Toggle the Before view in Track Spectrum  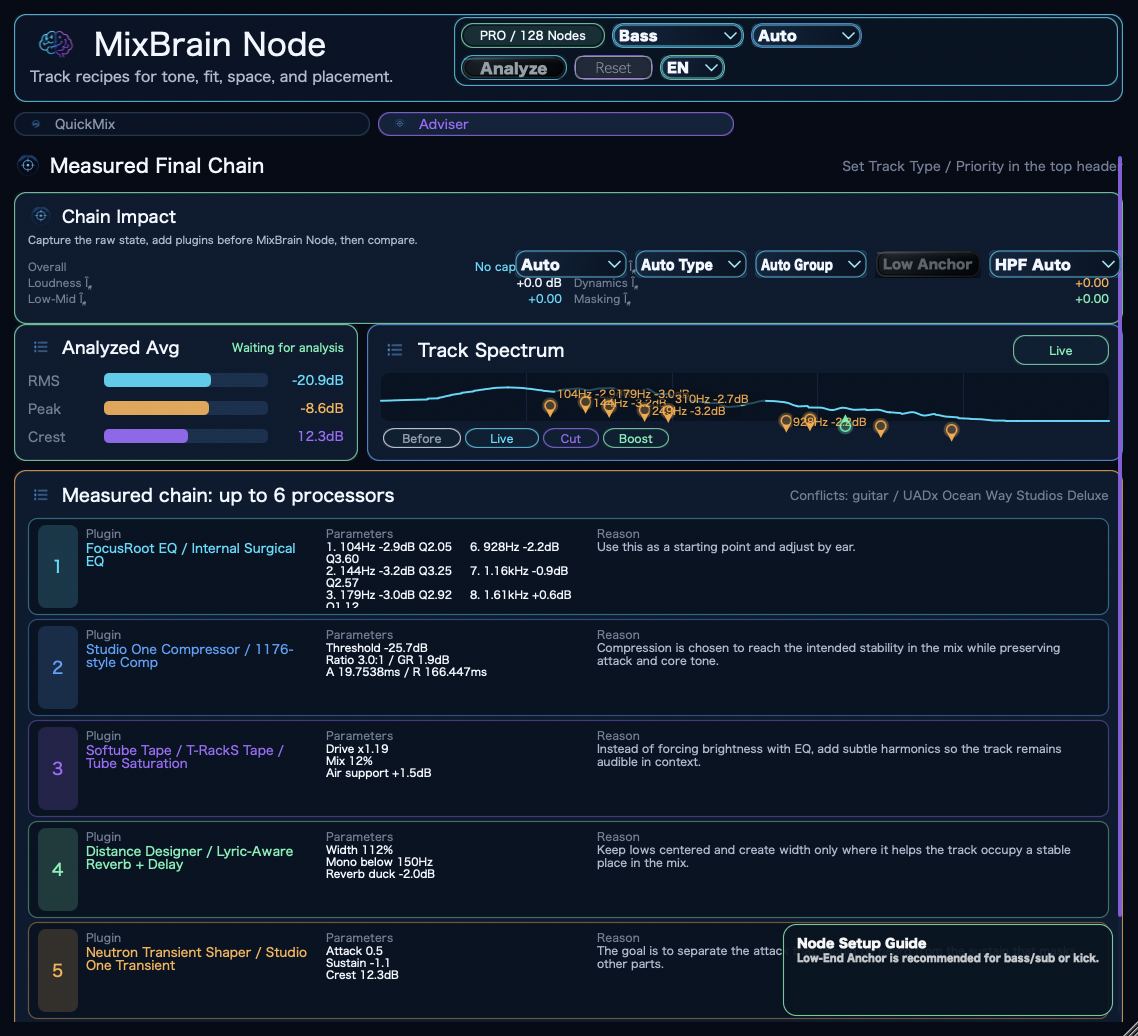[422, 439]
